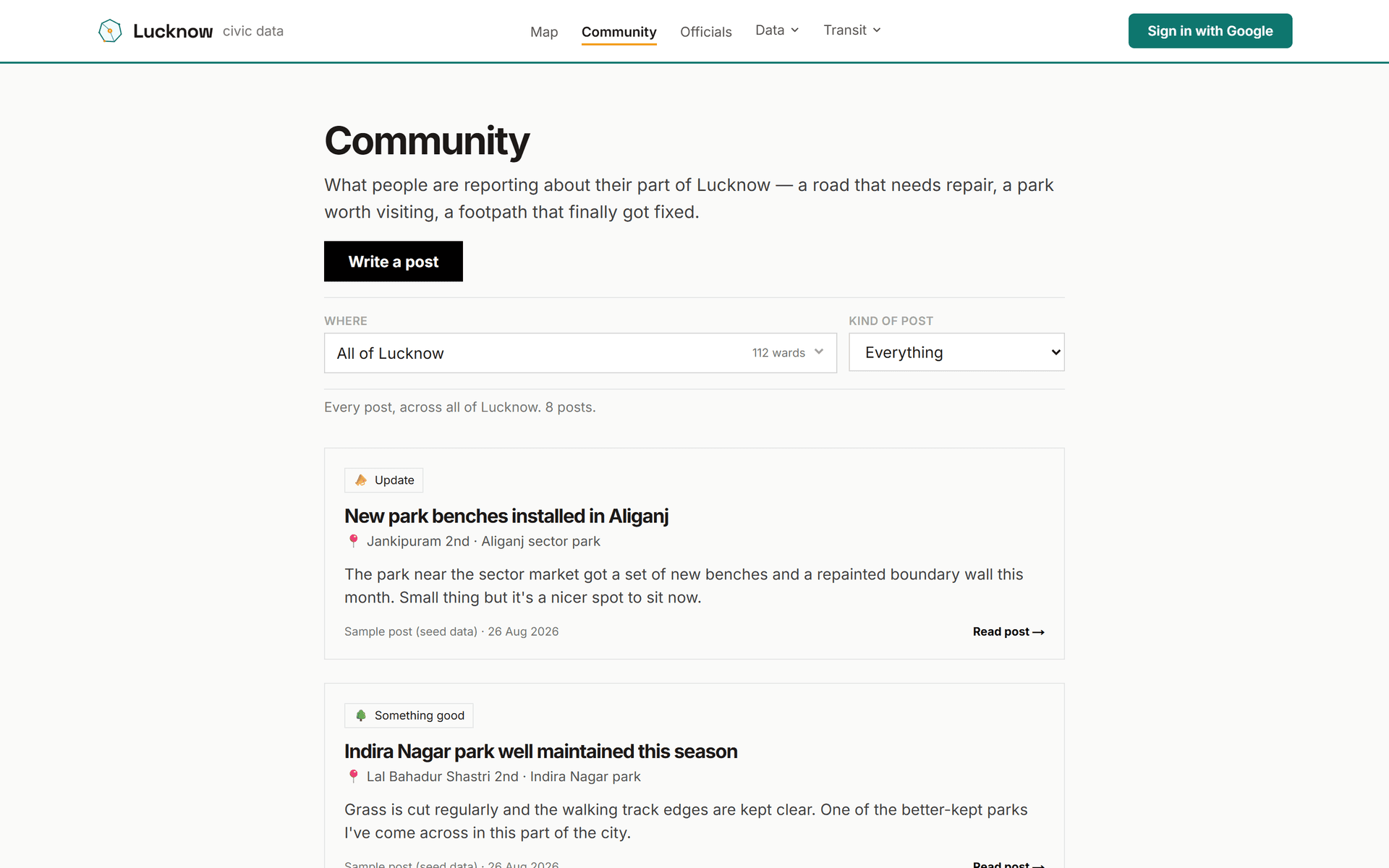Viewport: 1389px width, 868px height.
Task: Click the Update tag megaphone icon
Action: (361, 480)
